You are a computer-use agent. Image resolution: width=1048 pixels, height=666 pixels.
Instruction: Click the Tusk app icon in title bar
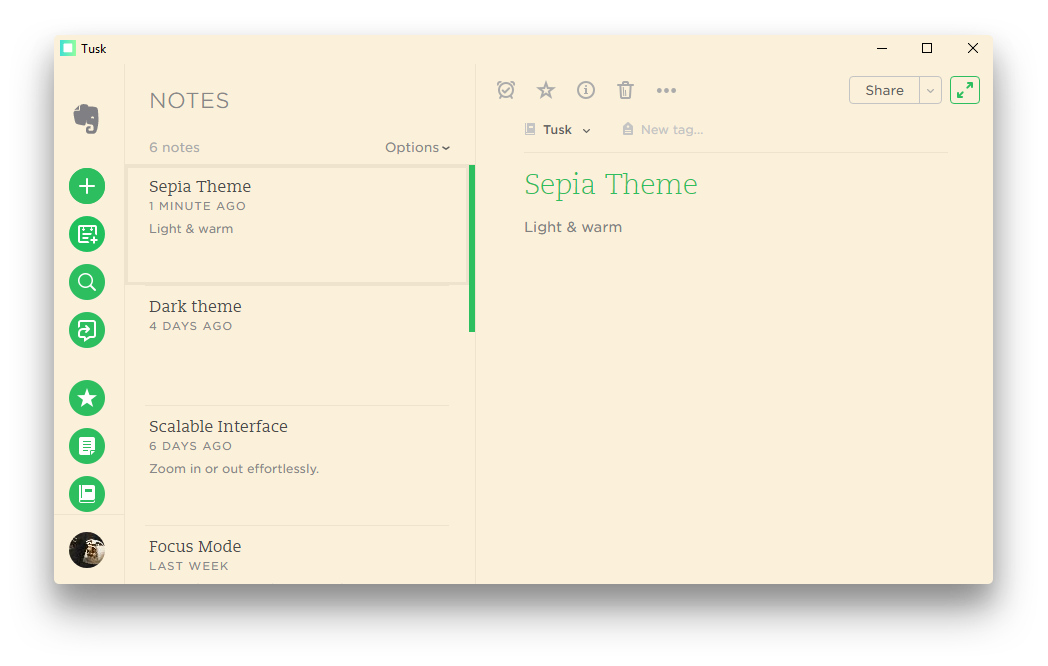68,48
